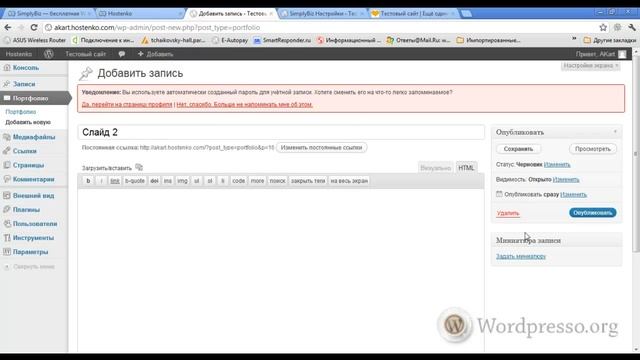Screen dimensions: 640x360
Task: Click the Медиафайлы sidebar icon
Action: [7, 137]
